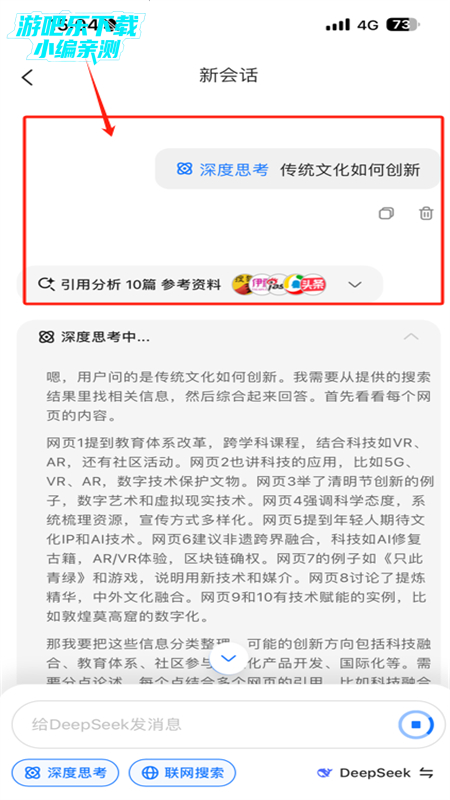Tap the 头条 source icon

click(x=313, y=284)
